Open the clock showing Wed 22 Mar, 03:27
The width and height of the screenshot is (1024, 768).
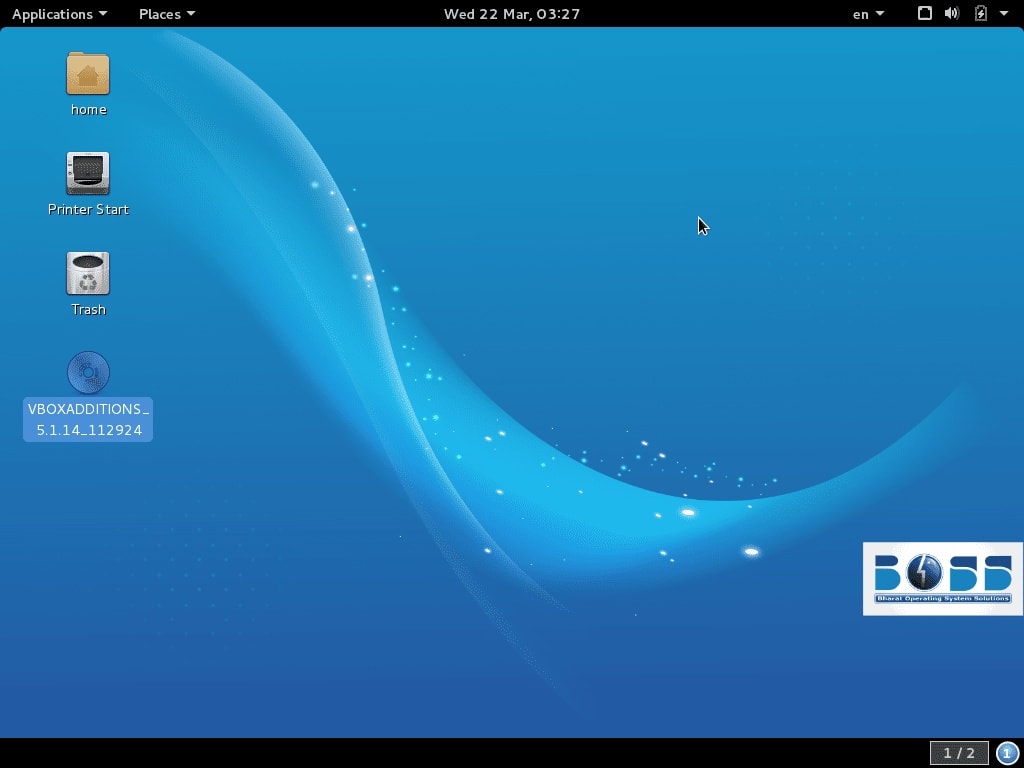pyautogui.click(x=512, y=14)
